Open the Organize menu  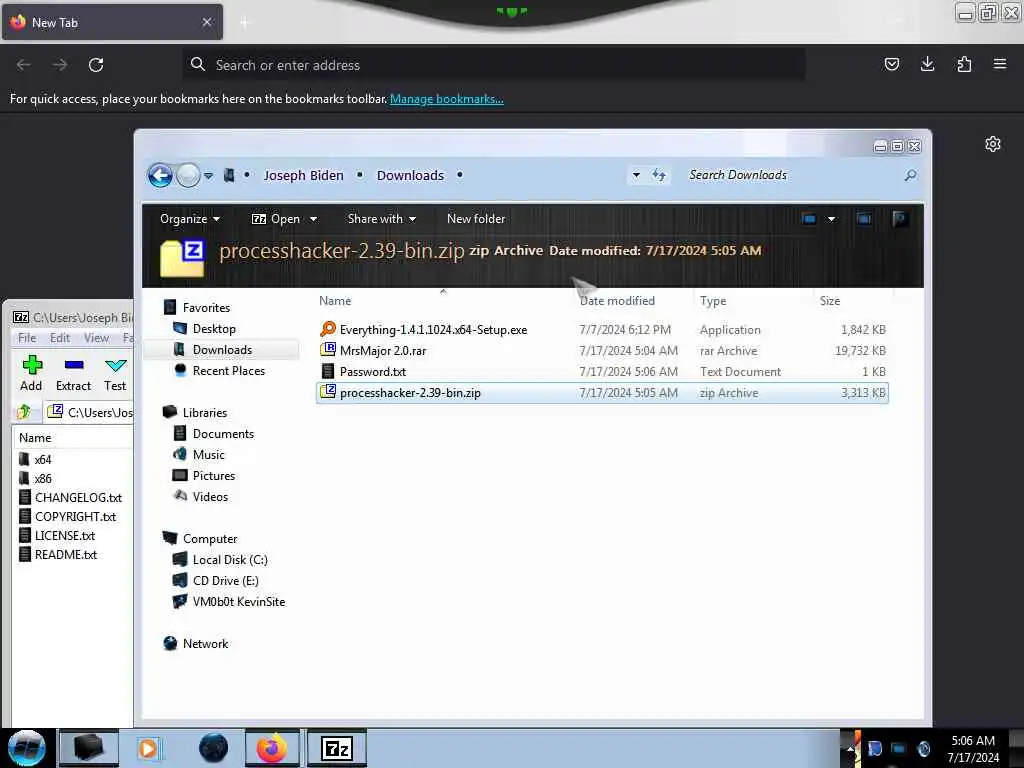point(189,219)
